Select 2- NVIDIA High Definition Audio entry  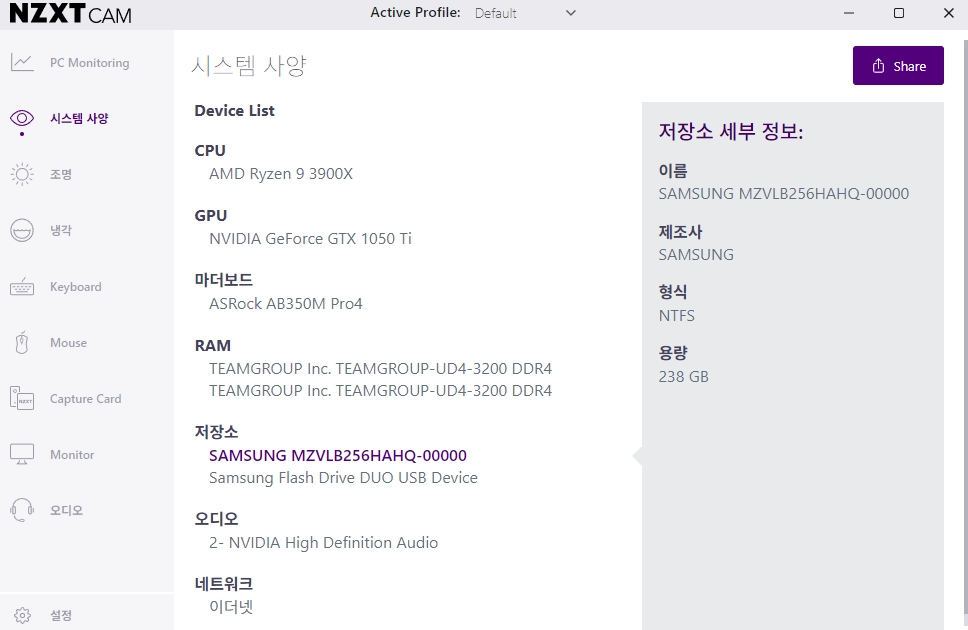[x=323, y=543]
